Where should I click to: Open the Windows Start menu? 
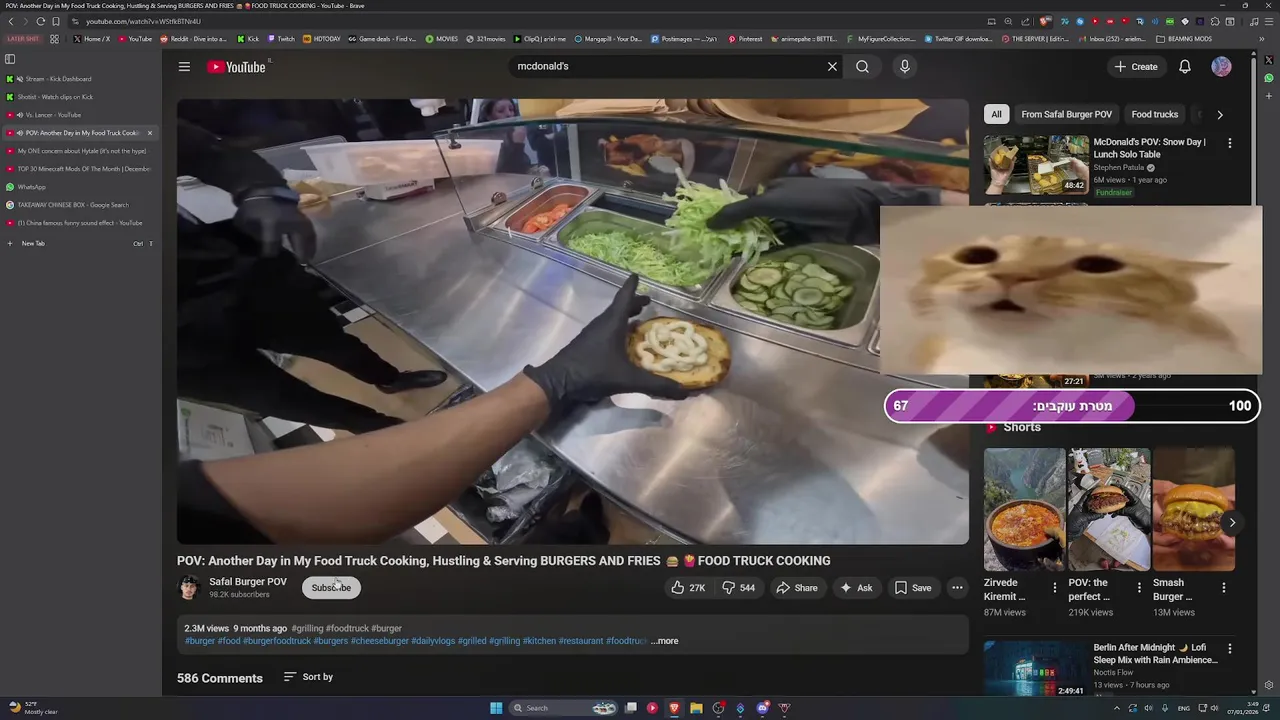(496, 708)
